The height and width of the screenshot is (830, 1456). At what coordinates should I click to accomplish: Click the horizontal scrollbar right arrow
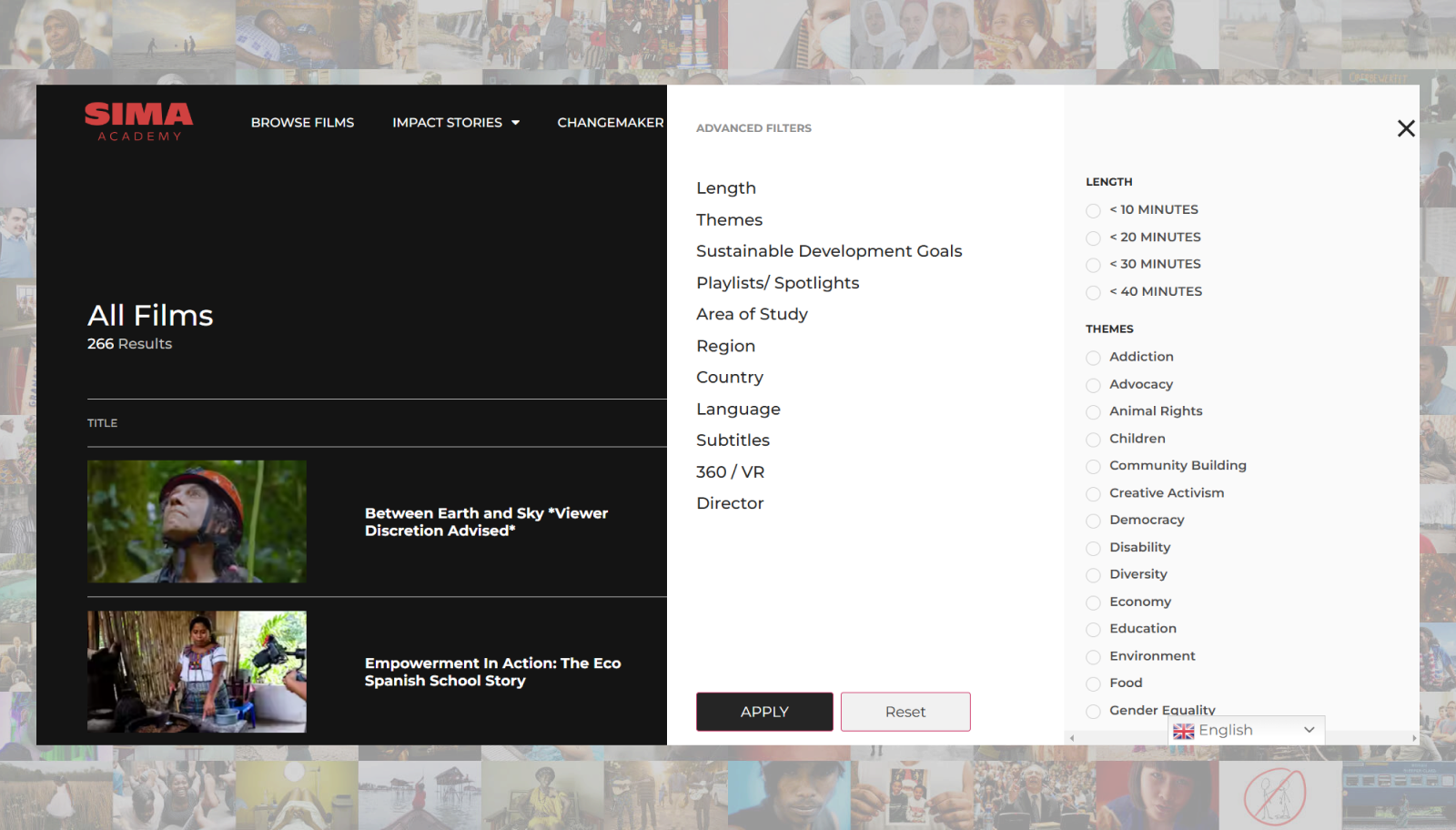coord(1413,738)
